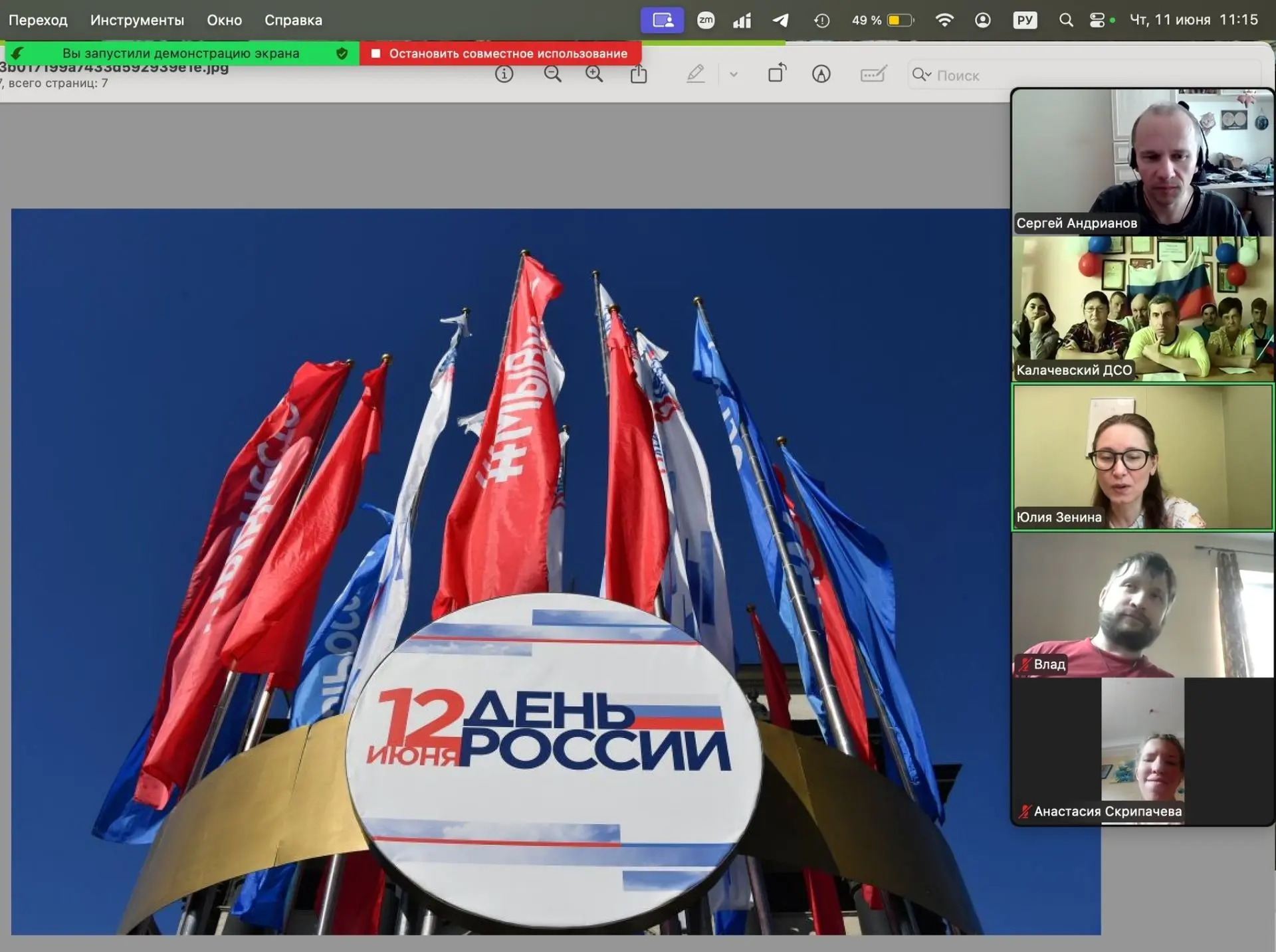Toggle the Markup toolbar icon
Viewport: 1276px width, 952px height.
(x=821, y=74)
